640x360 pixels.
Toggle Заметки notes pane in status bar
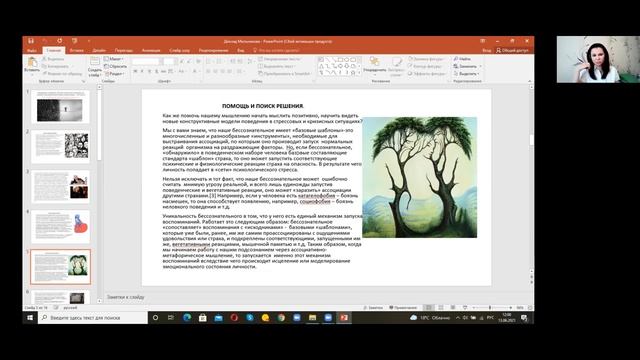tap(373, 308)
